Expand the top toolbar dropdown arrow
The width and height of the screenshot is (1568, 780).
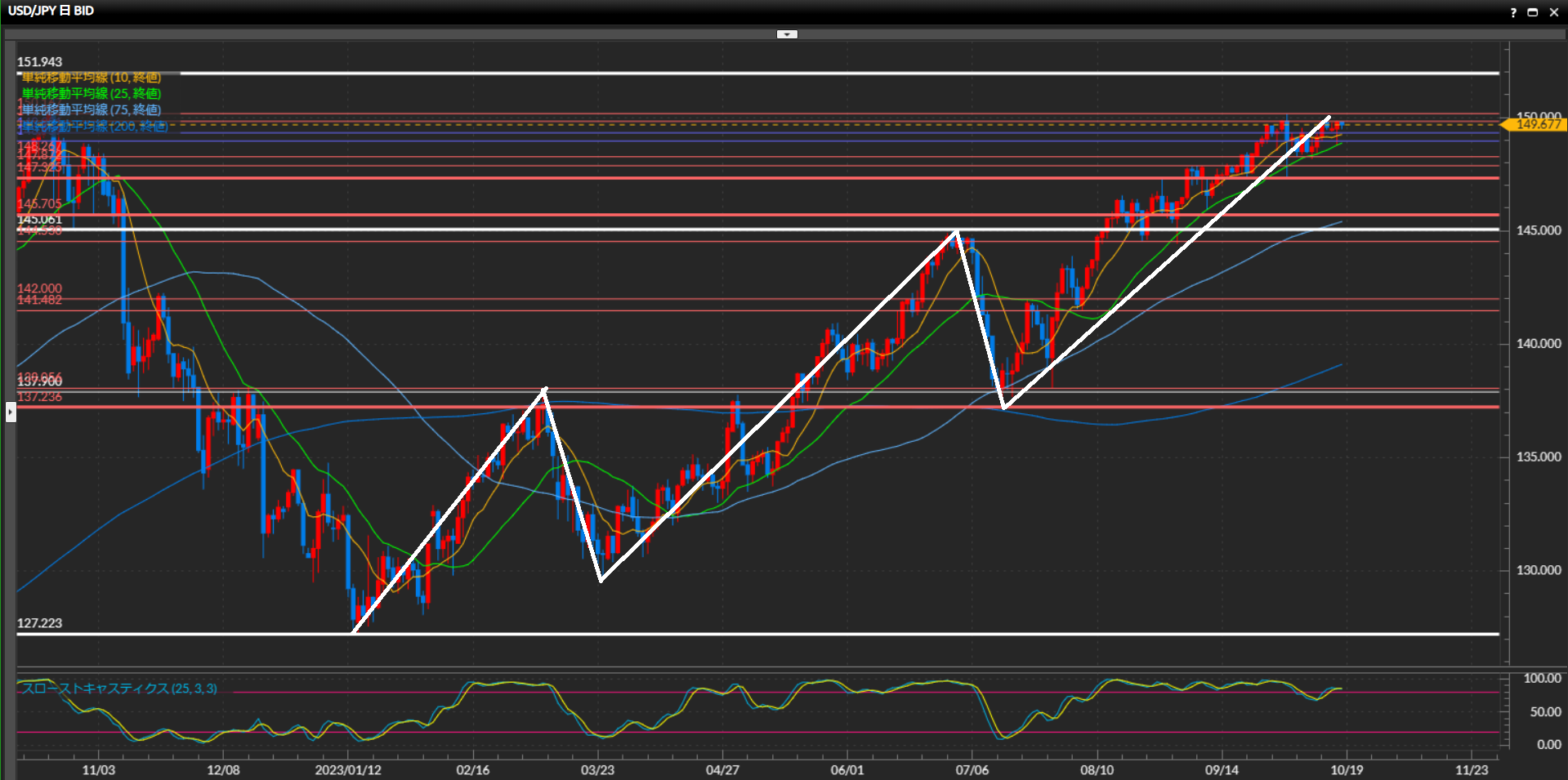tap(787, 34)
